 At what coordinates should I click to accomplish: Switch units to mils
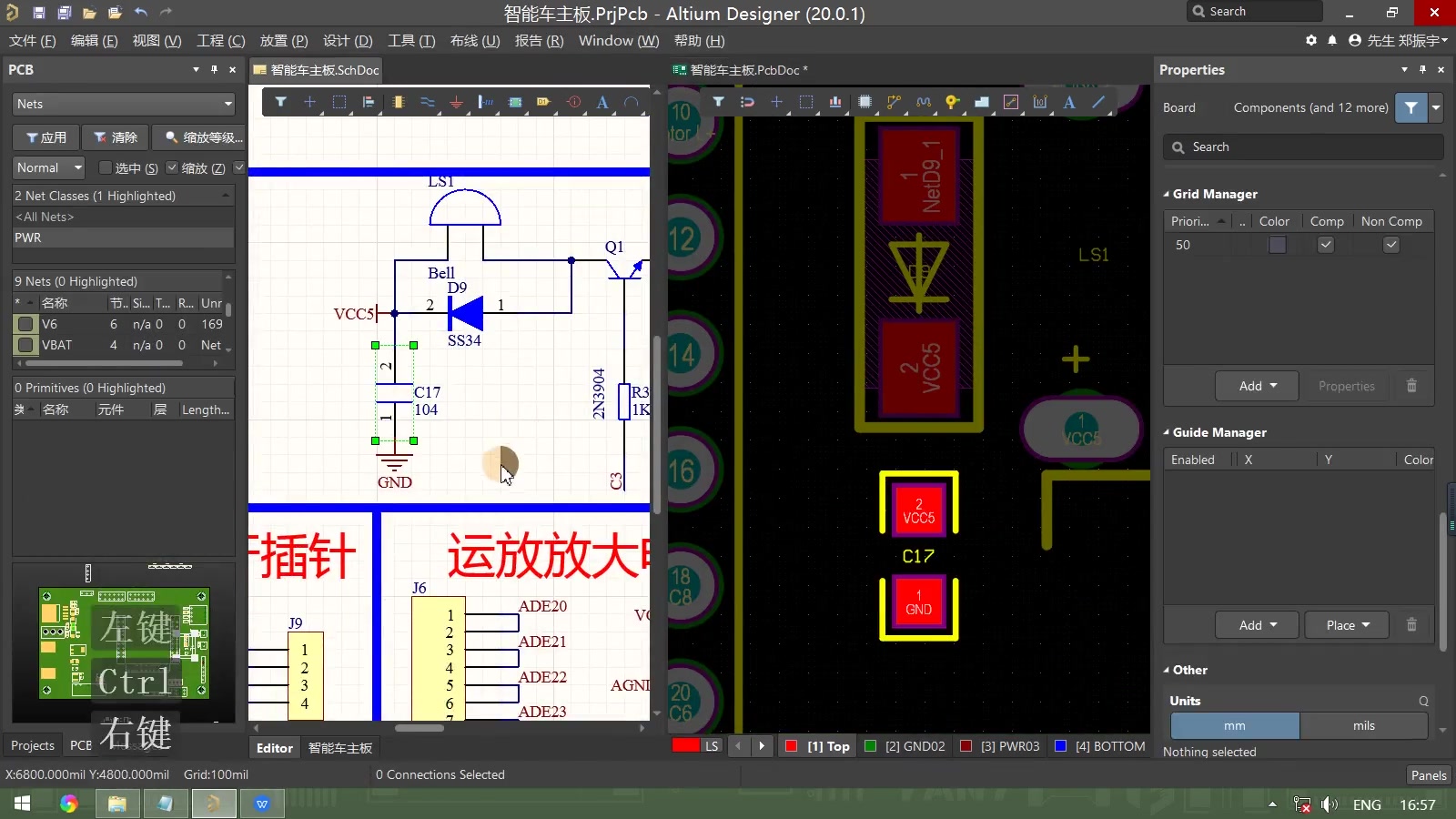(x=1364, y=725)
